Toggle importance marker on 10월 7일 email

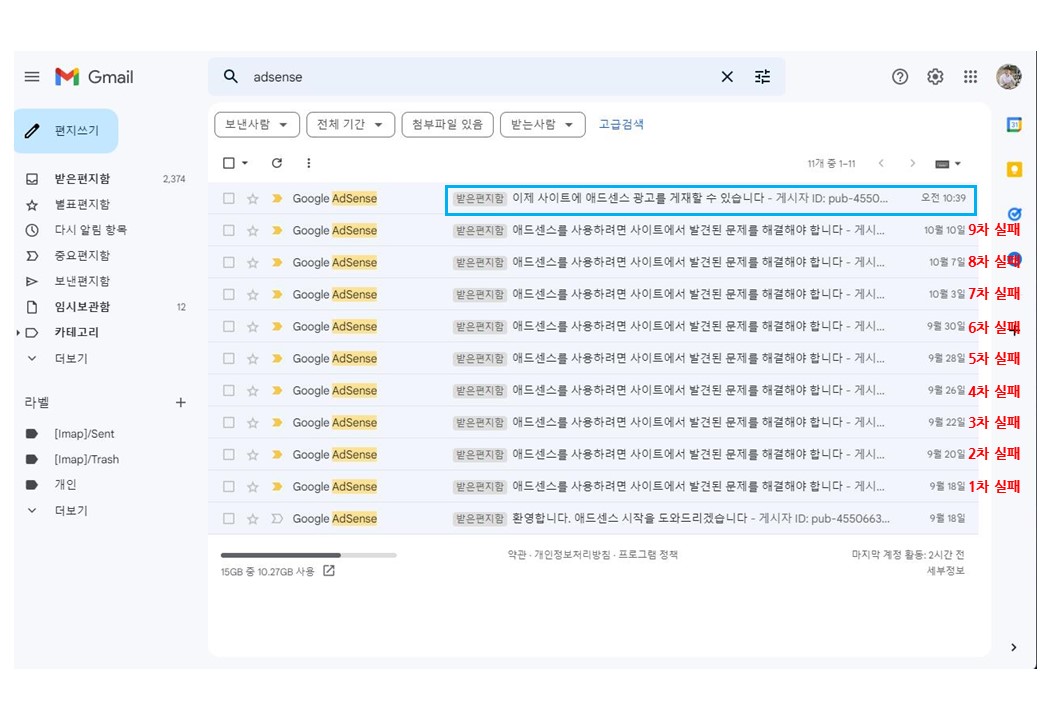click(277, 263)
